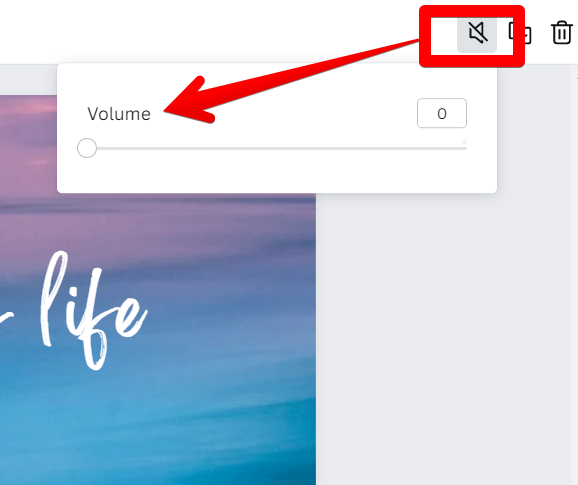Click the "Volume" text label
Screen dimensions: 578x485
(x=119, y=114)
